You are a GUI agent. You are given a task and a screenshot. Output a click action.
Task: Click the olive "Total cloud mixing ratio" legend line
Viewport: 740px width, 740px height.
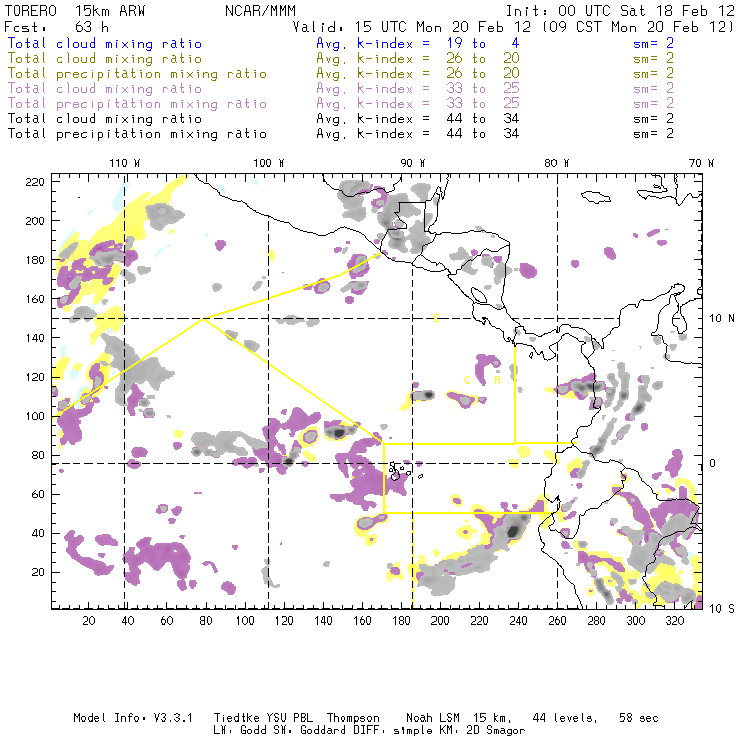click(105, 59)
